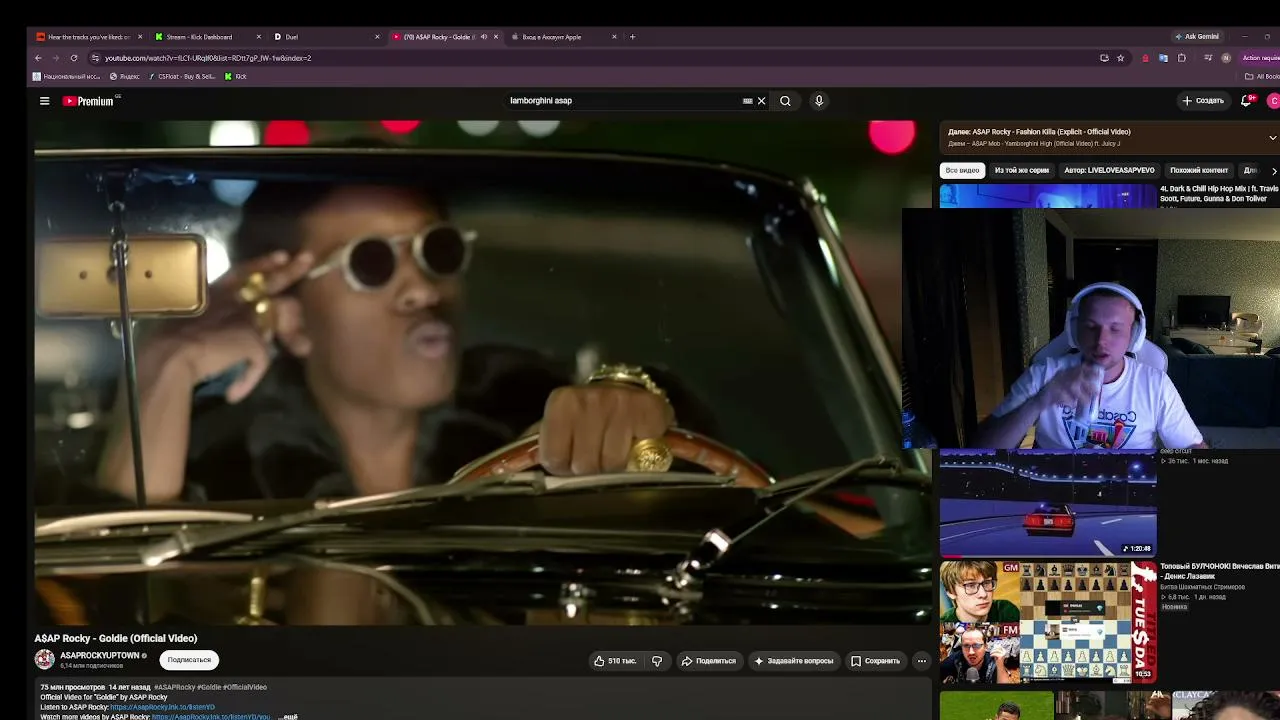Click the install-app icon in address bar
Image resolution: width=1280 pixels, height=720 pixels.
(1104, 58)
